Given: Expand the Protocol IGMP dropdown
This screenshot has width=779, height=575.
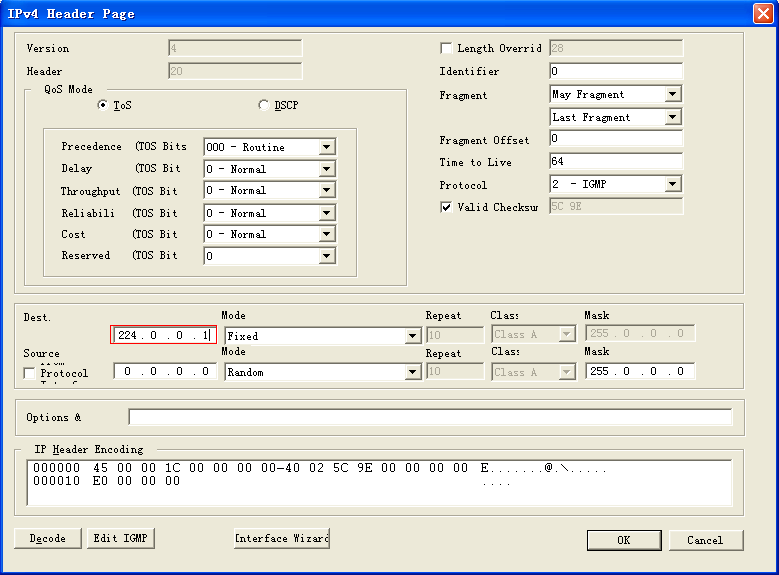Looking at the screenshot, I should click(673, 184).
